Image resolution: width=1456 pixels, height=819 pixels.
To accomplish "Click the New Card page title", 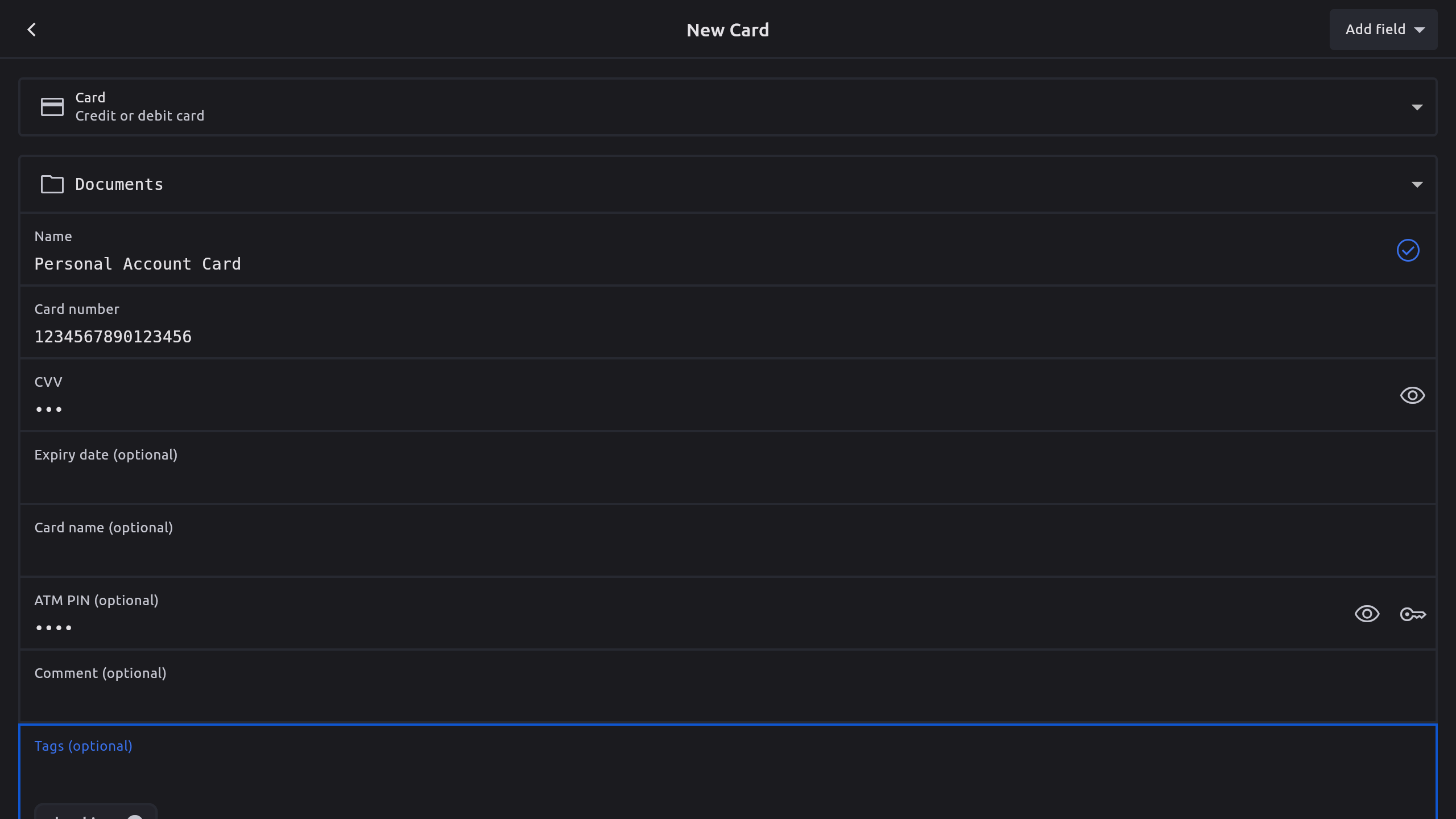I will pyautogui.click(x=727, y=30).
